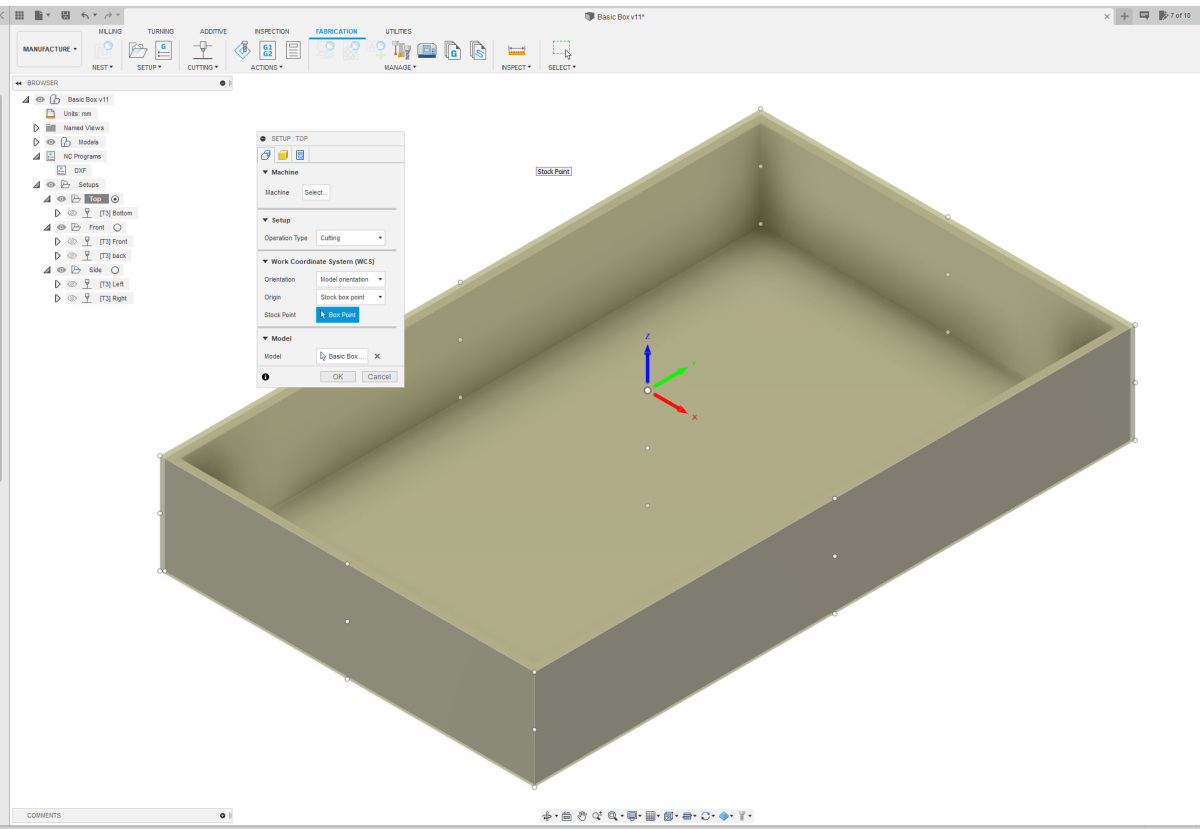This screenshot has height=829, width=1200.
Task: Click the G1 G2 post process icon
Action: [x=268, y=51]
